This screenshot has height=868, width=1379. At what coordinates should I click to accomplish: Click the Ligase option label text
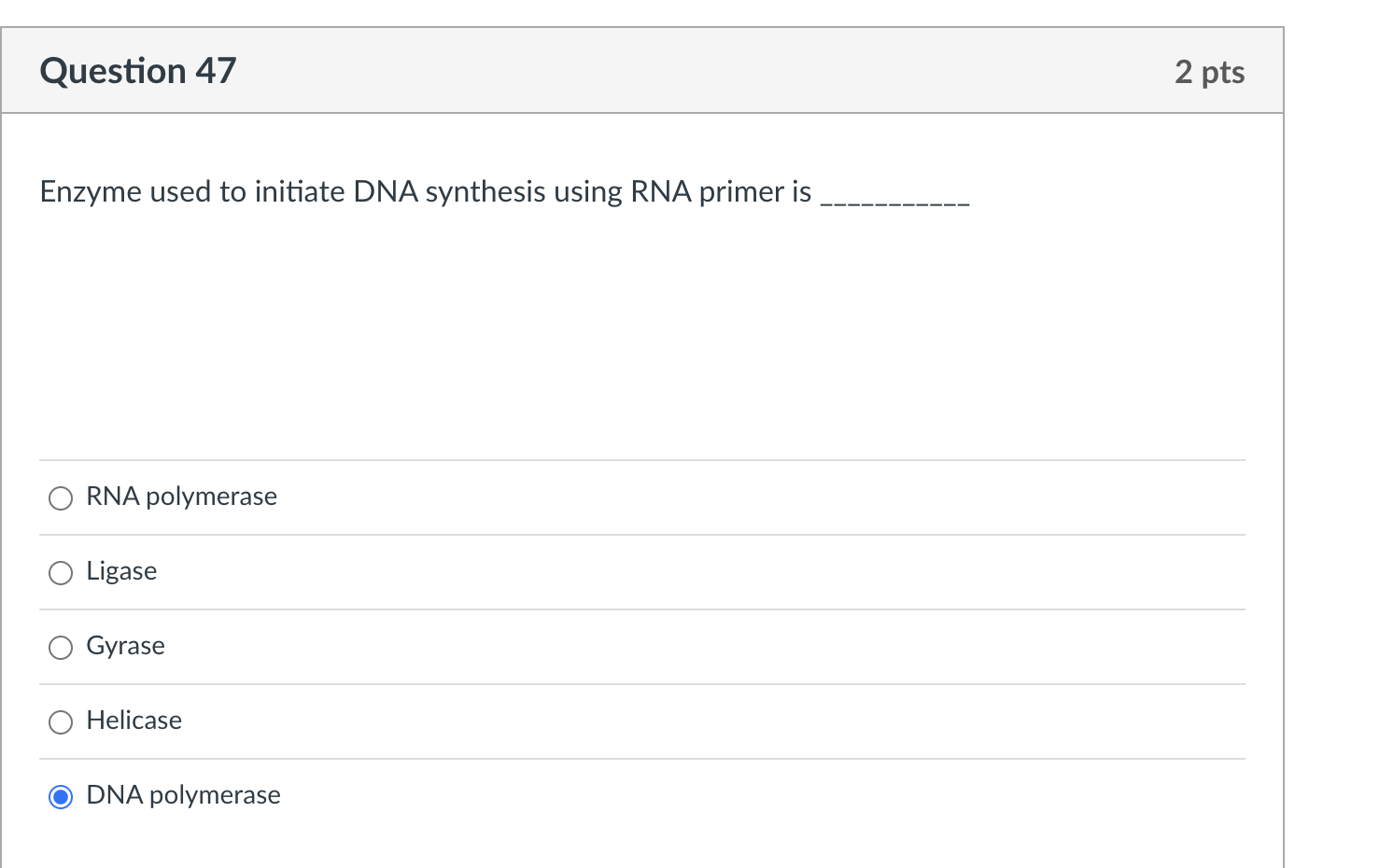120,571
